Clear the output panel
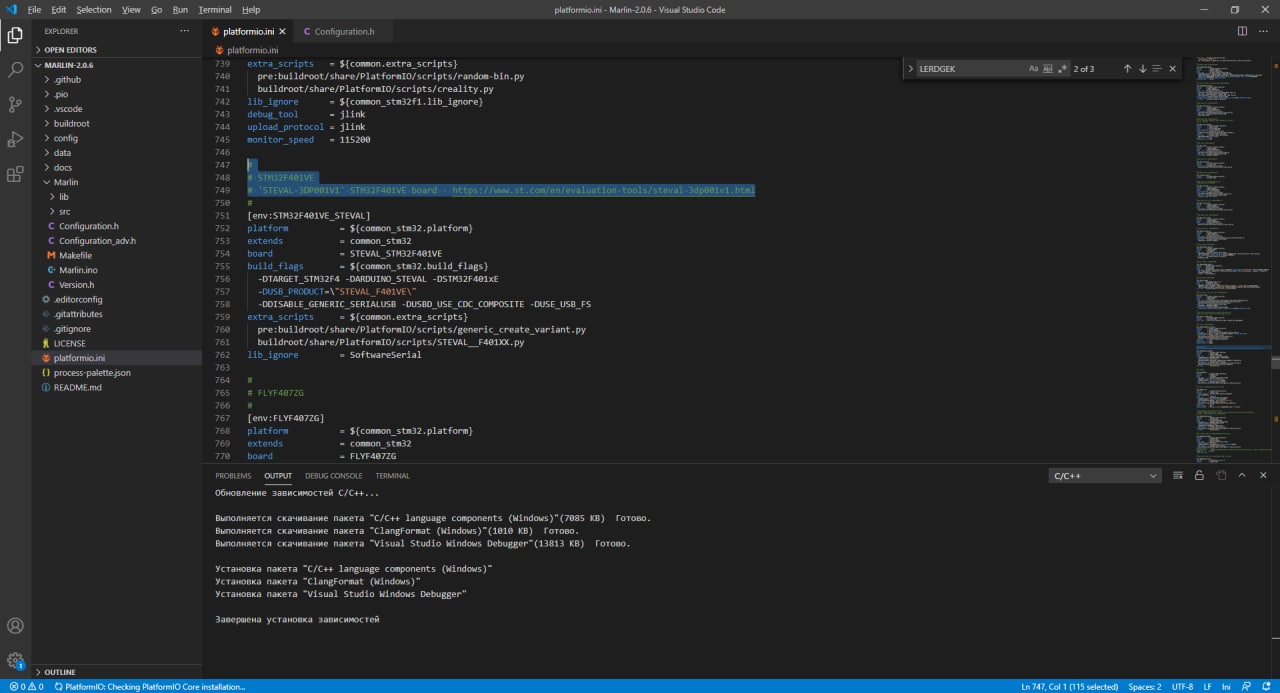The width and height of the screenshot is (1280, 693). (1178, 476)
